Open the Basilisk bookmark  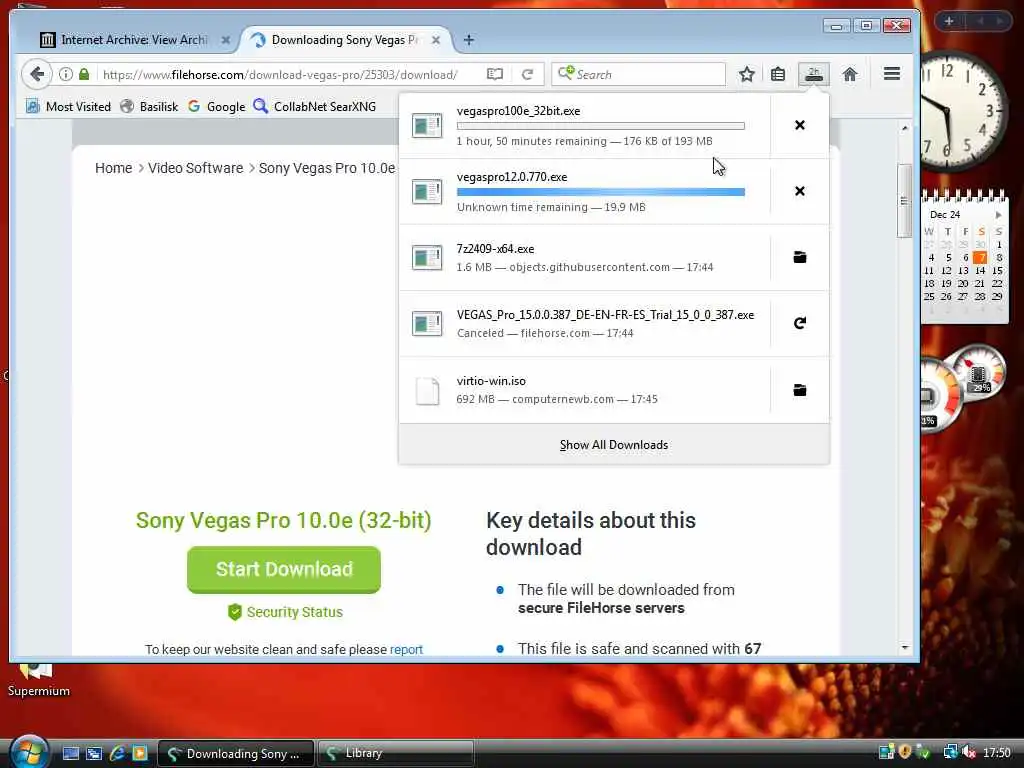tap(150, 106)
